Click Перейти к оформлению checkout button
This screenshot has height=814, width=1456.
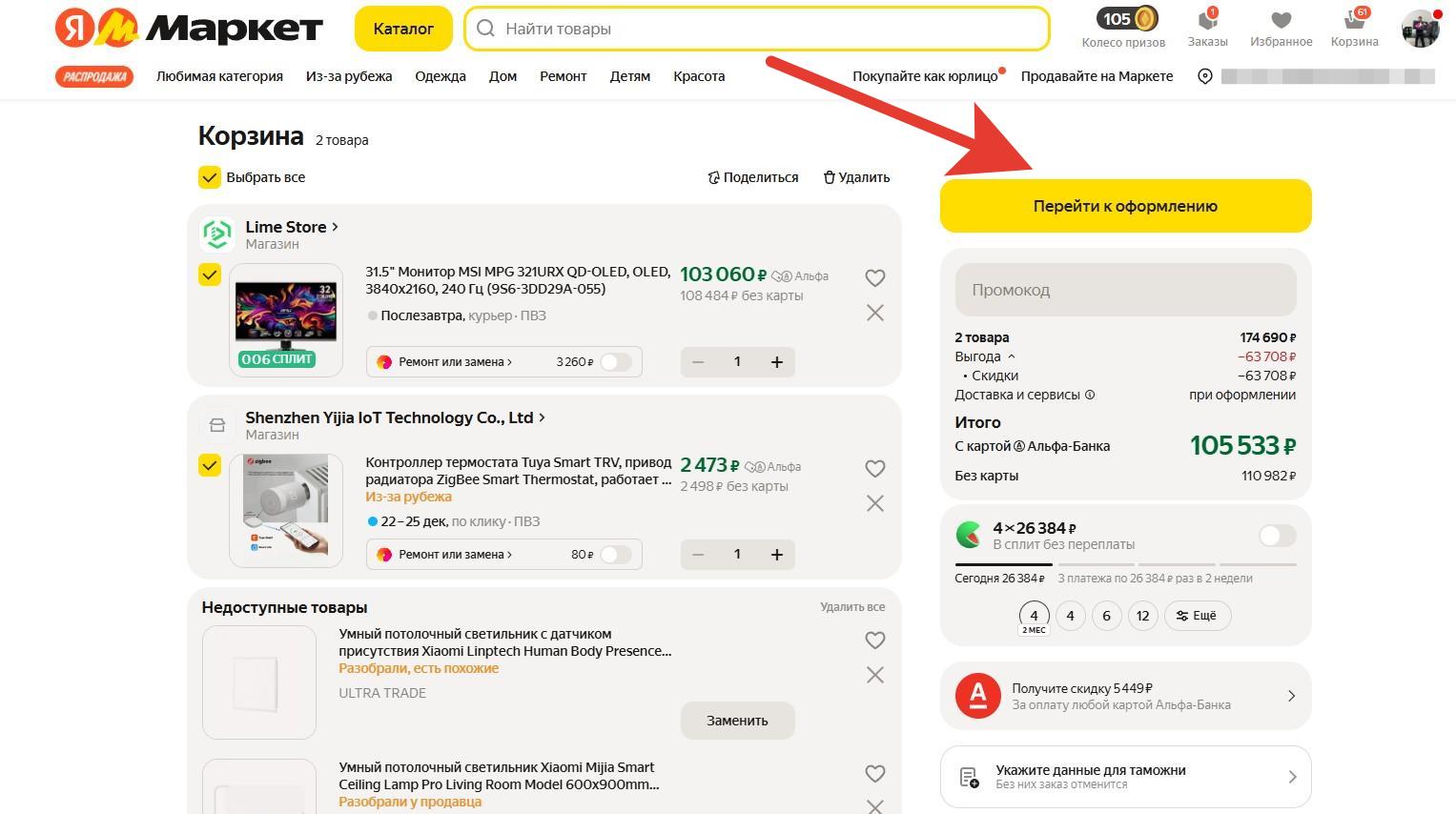click(x=1125, y=206)
